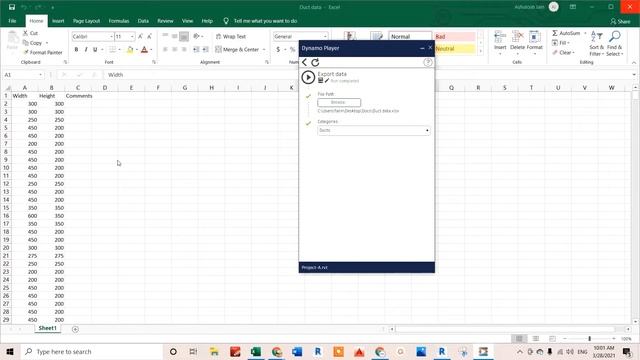This screenshot has height=360, width=640.
Task: Switch to the Formulas tab
Action: point(119,21)
